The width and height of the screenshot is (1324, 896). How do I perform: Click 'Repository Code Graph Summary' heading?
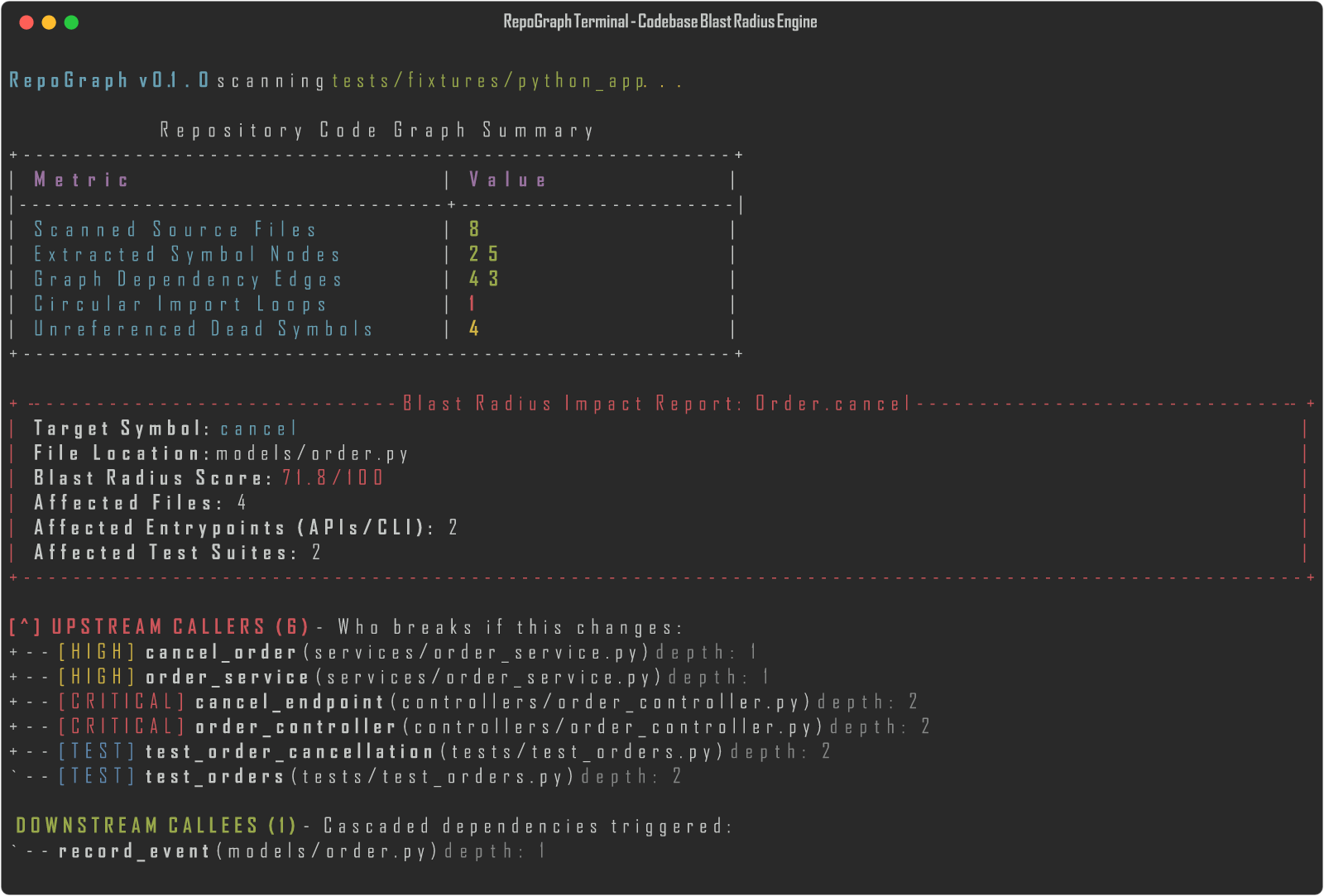pyautogui.click(x=377, y=130)
